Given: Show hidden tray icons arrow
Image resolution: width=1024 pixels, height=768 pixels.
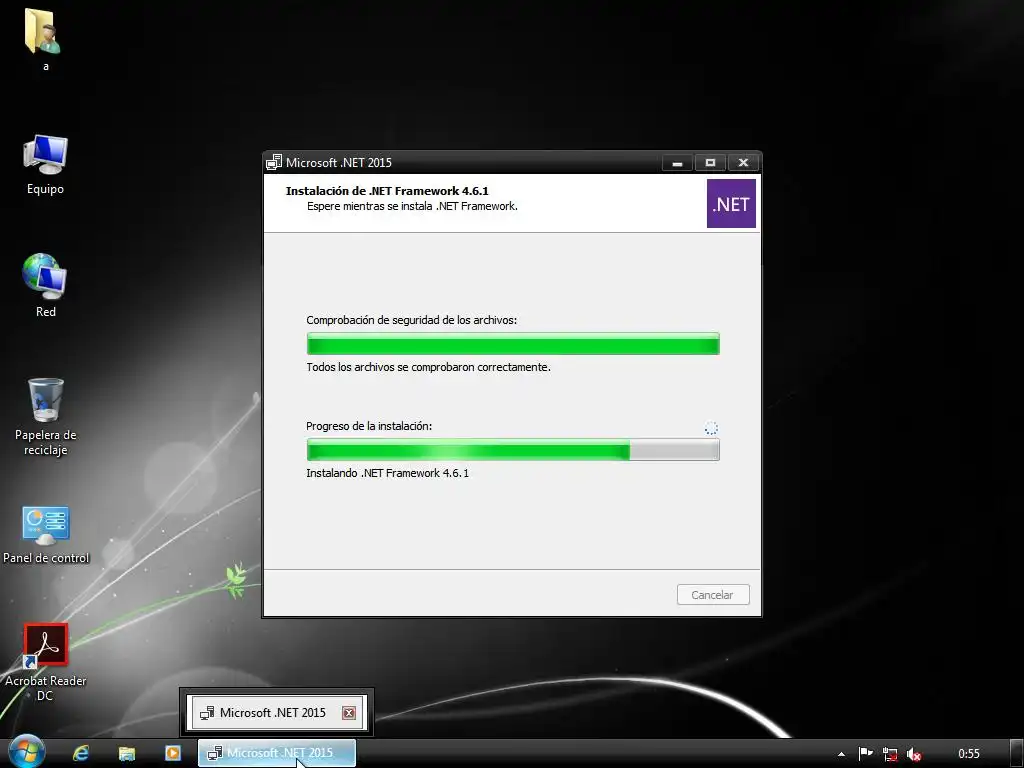Looking at the screenshot, I should pyautogui.click(x=841, y=754).
